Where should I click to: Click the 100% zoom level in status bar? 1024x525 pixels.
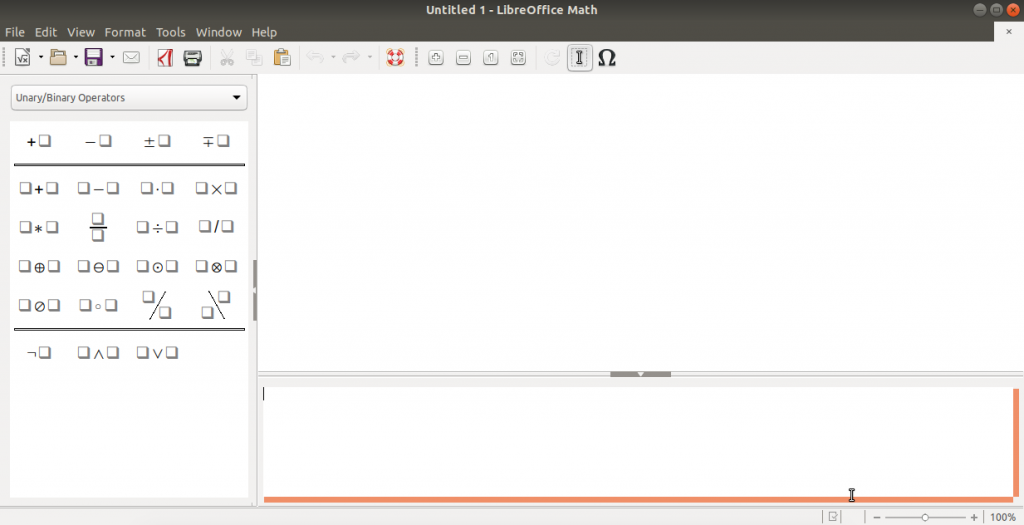pyautogui.click(x=1002, y=517)
